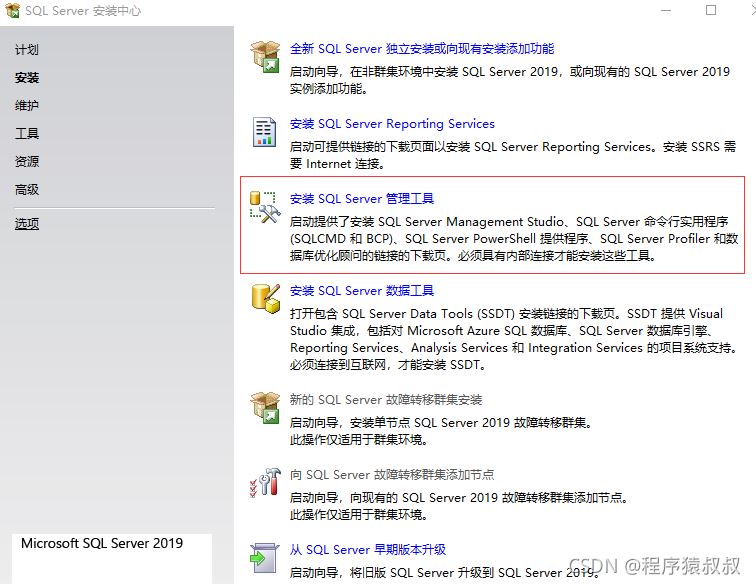
Task: Click the add node to cluster tools icon
Action: [265, 482]
